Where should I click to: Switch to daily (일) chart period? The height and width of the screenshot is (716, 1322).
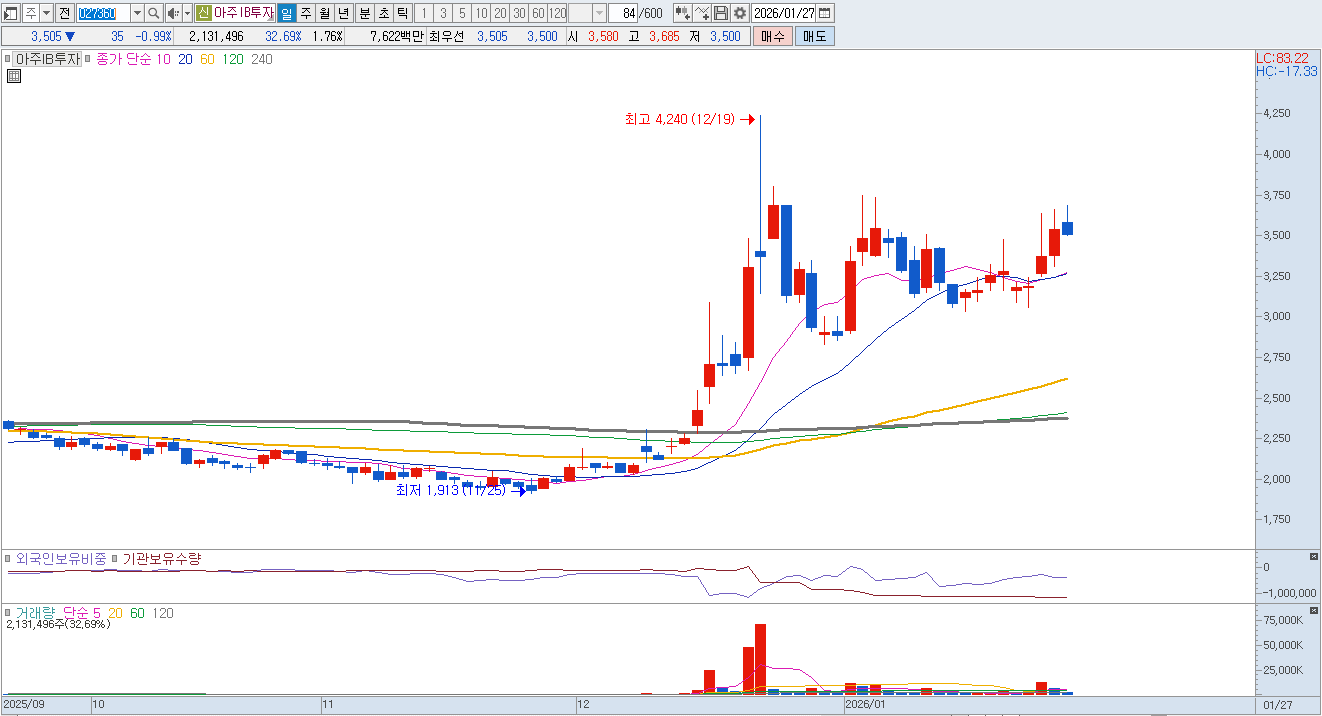coord(287,13)
